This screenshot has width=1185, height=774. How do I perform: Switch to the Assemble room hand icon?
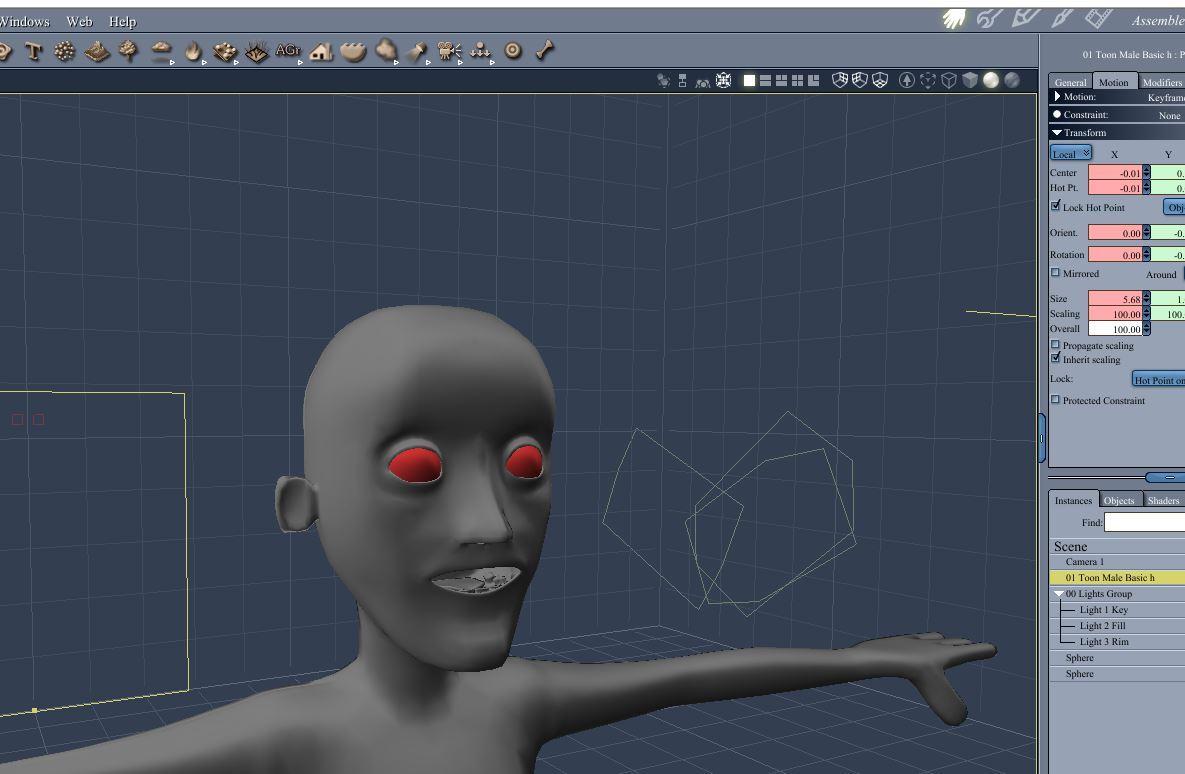[954, 18]
